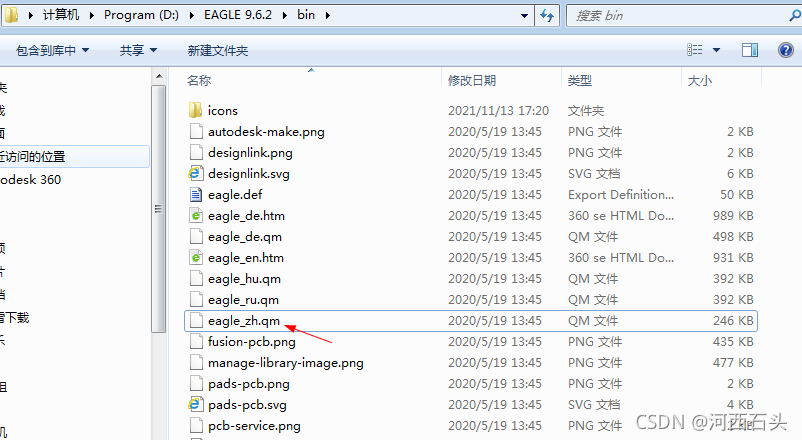Sort by the 名称 column header
Screen dimensions: 802x440
point(199,80)
